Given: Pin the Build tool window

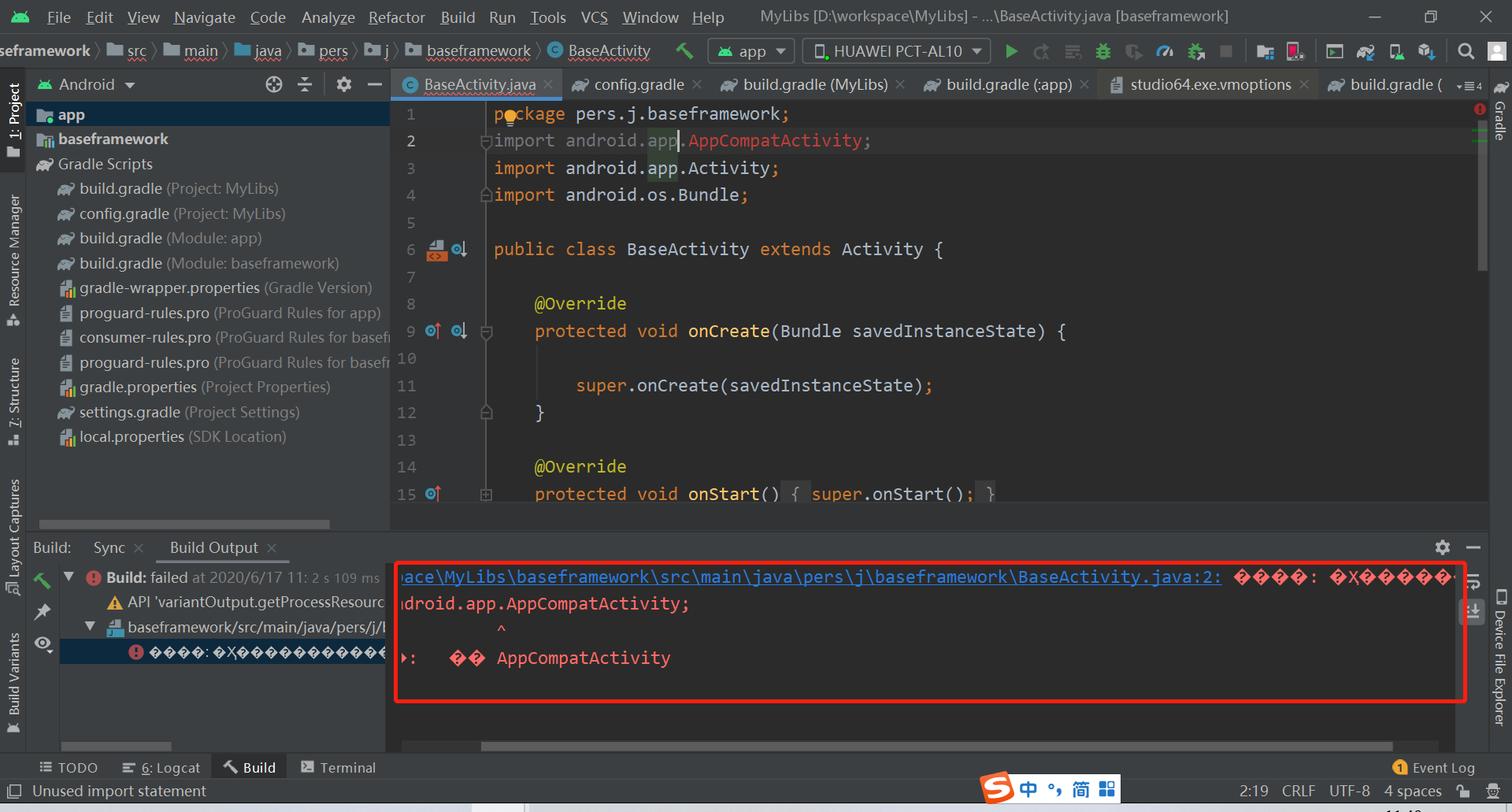Looking at the screenshot, I should (43, 612).
